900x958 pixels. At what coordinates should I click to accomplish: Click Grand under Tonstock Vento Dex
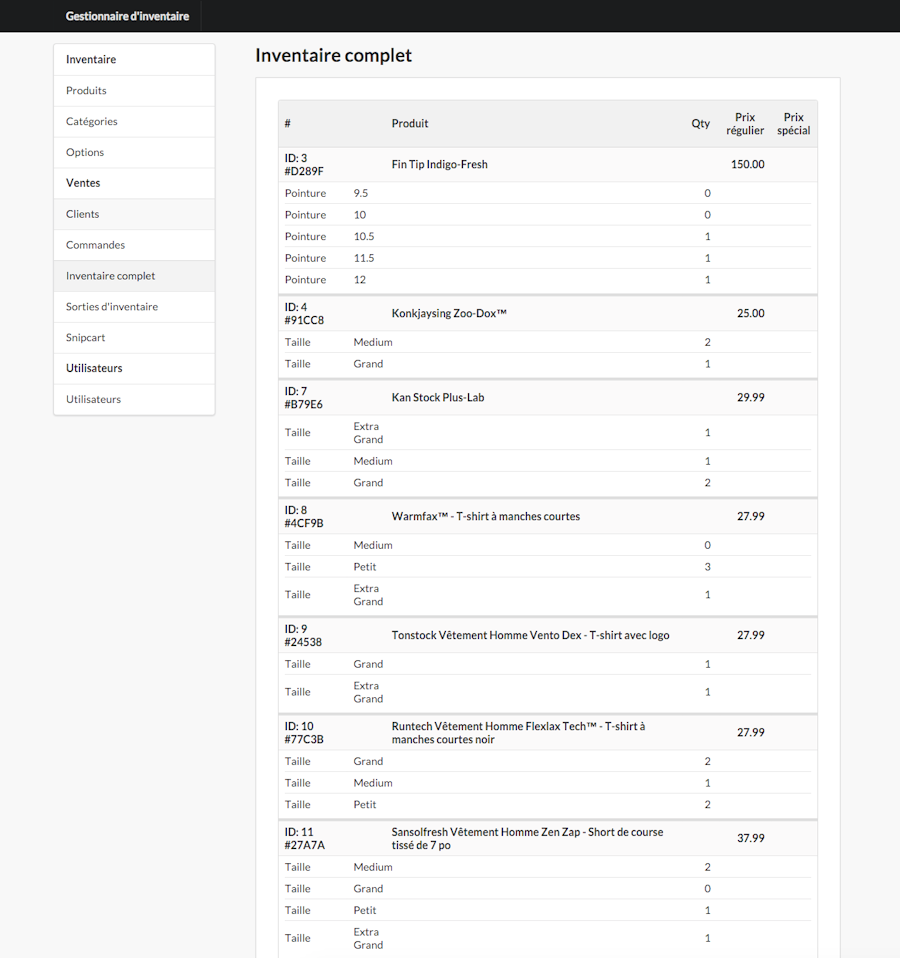click(x=368, y=664)
